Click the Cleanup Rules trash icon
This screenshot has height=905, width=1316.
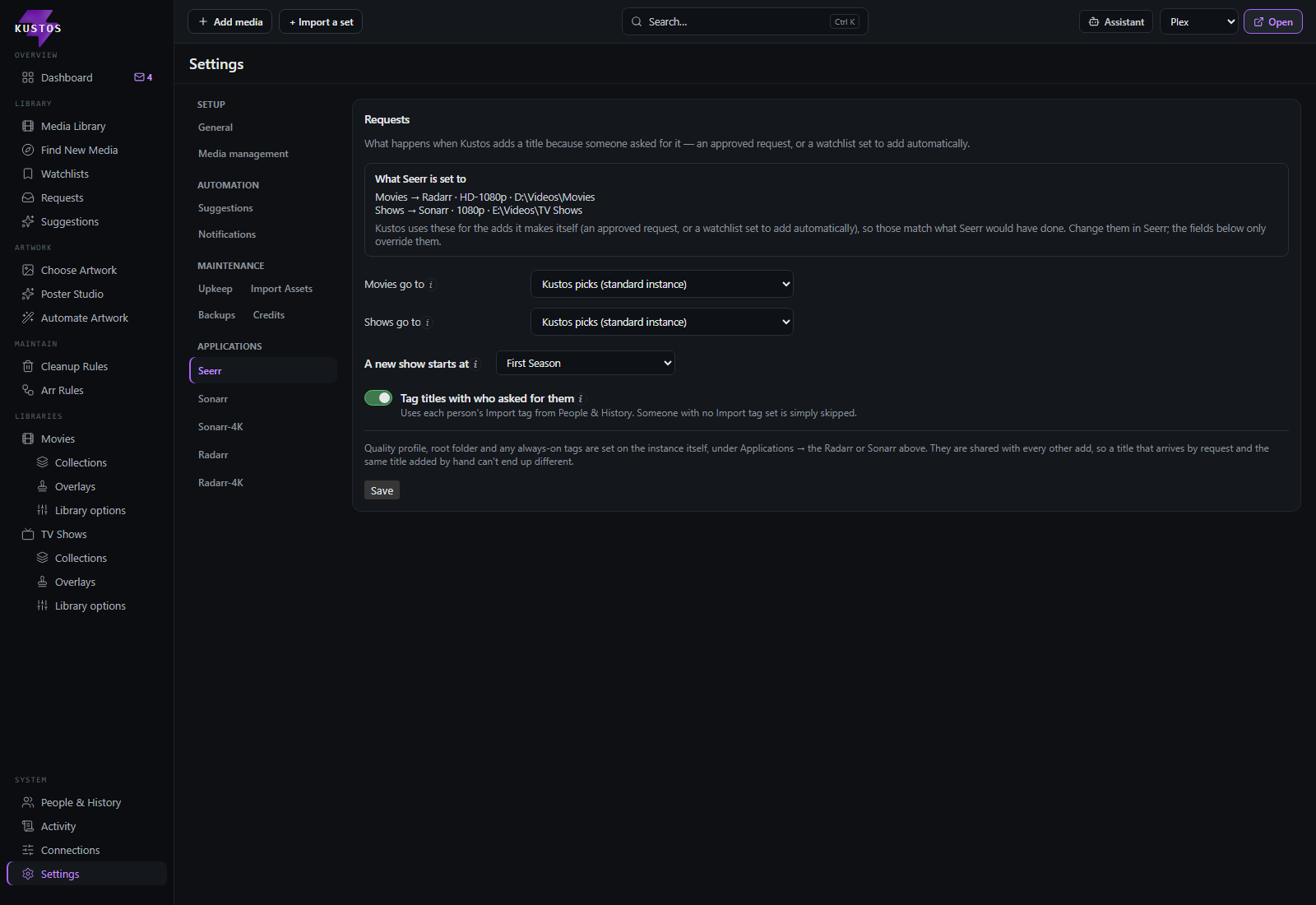pos(28,366)
